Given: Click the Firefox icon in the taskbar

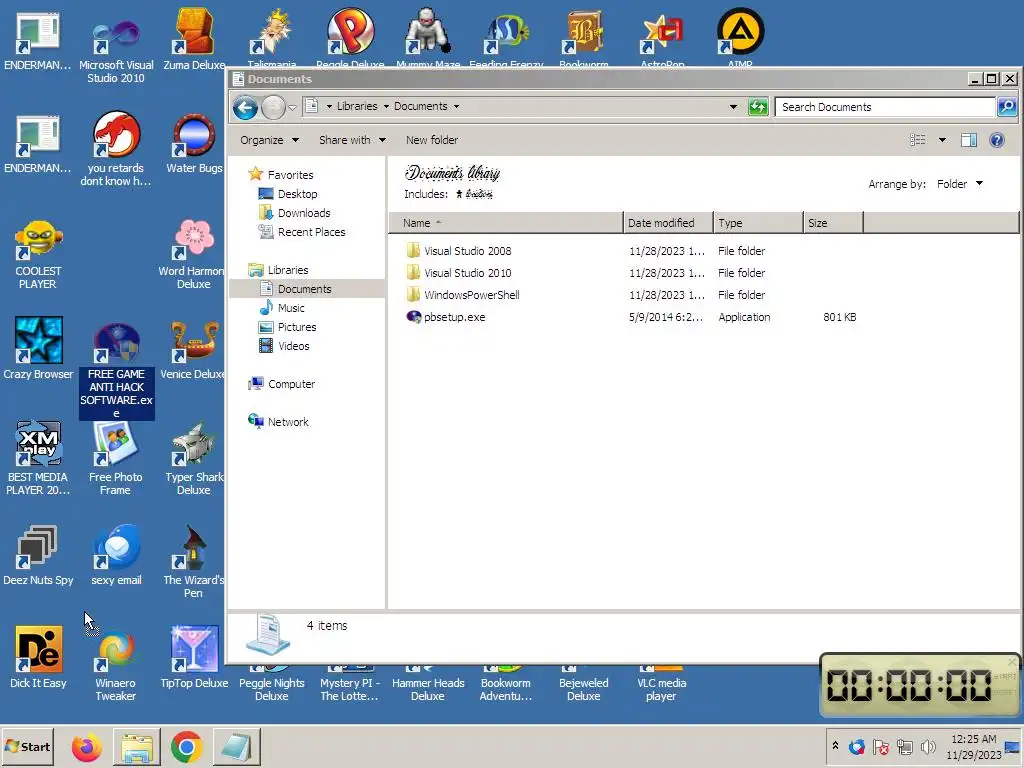Looking at the screenshot, I should pos(86,747).
